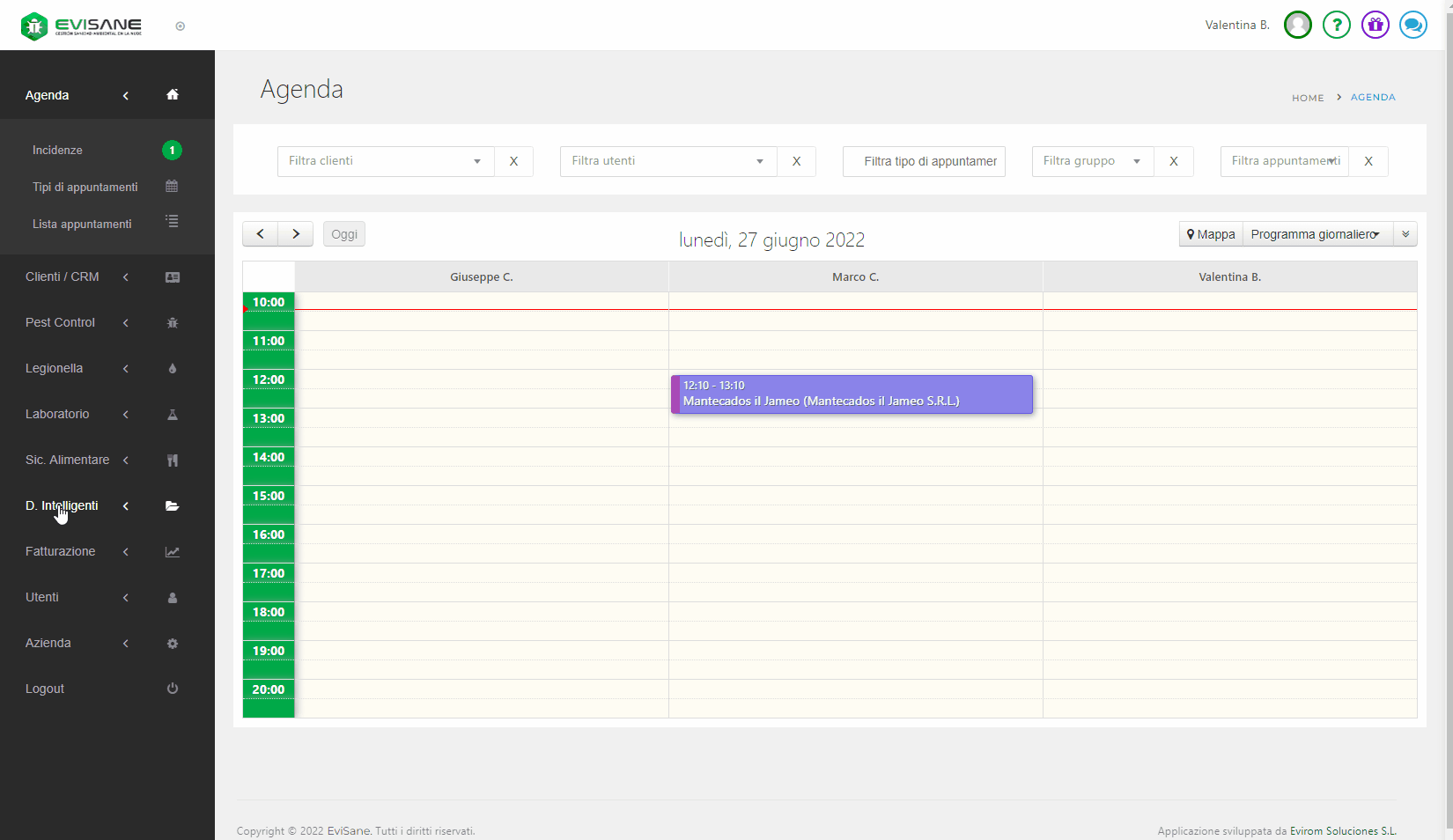This screenshot has height=840, width=1453.
Task: Go to next day with right arrow
Action: [x=296, y=234]
